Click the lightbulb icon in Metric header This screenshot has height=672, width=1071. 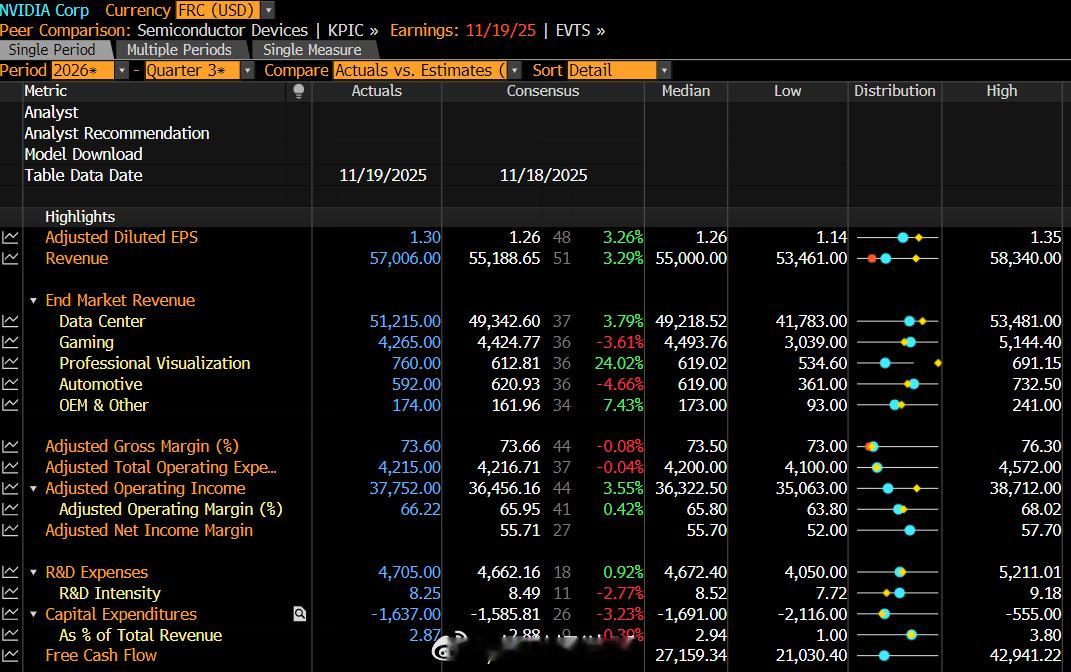(x=298, y=92)
